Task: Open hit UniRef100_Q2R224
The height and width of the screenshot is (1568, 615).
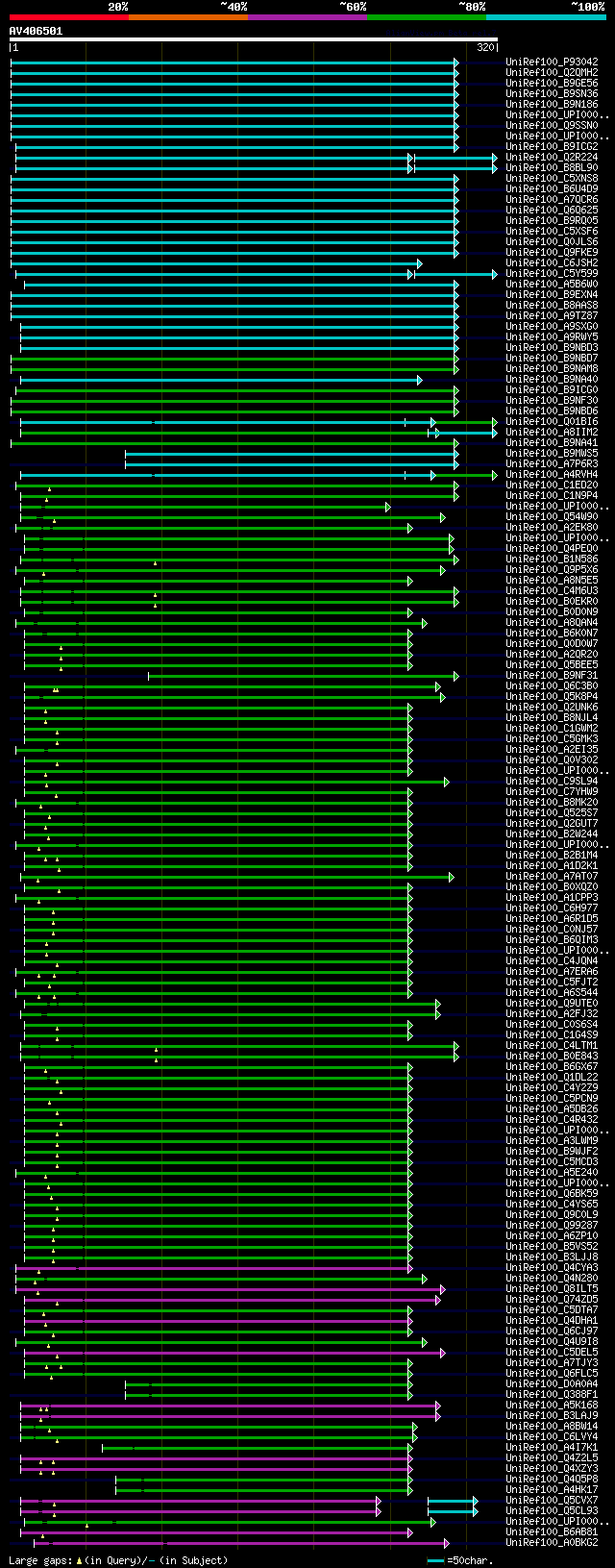Action: coord(552,158)
